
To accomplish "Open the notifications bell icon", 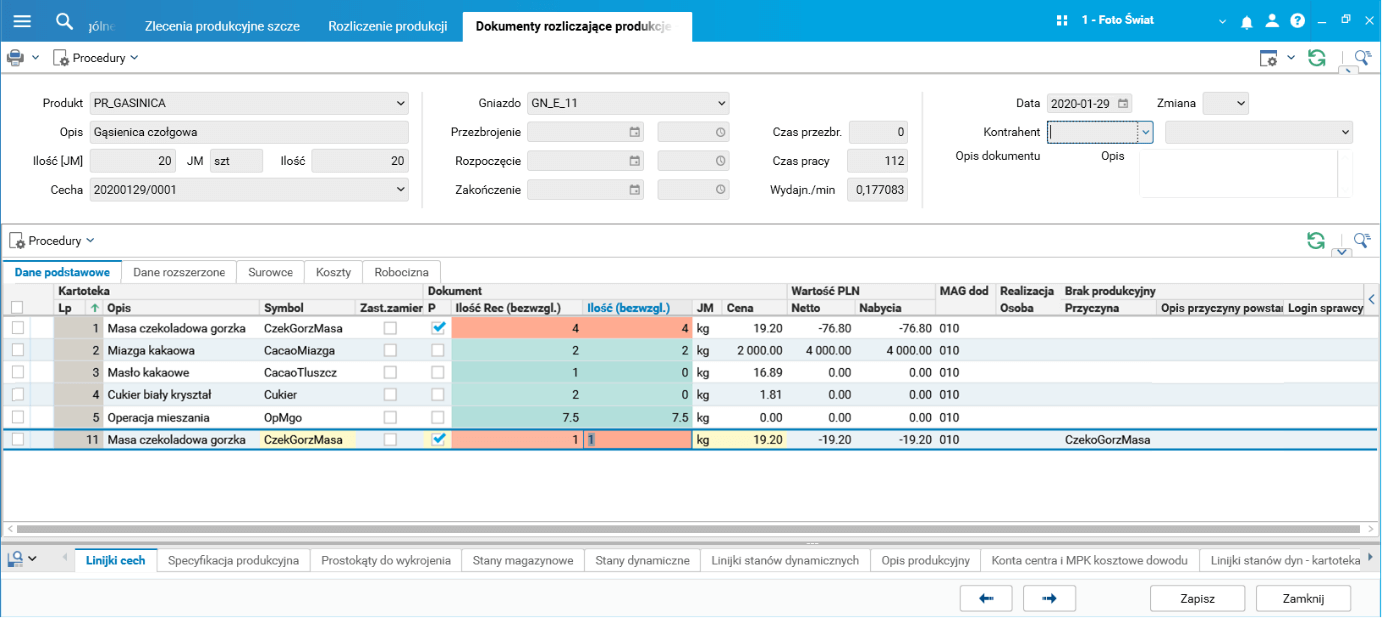I will 1247,21.
